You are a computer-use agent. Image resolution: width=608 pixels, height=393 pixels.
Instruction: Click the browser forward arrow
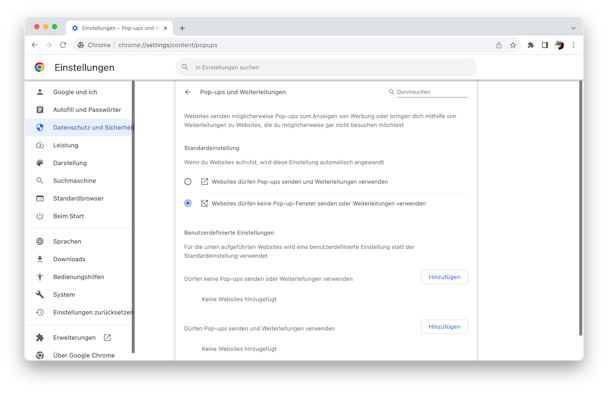click(49, 45)
